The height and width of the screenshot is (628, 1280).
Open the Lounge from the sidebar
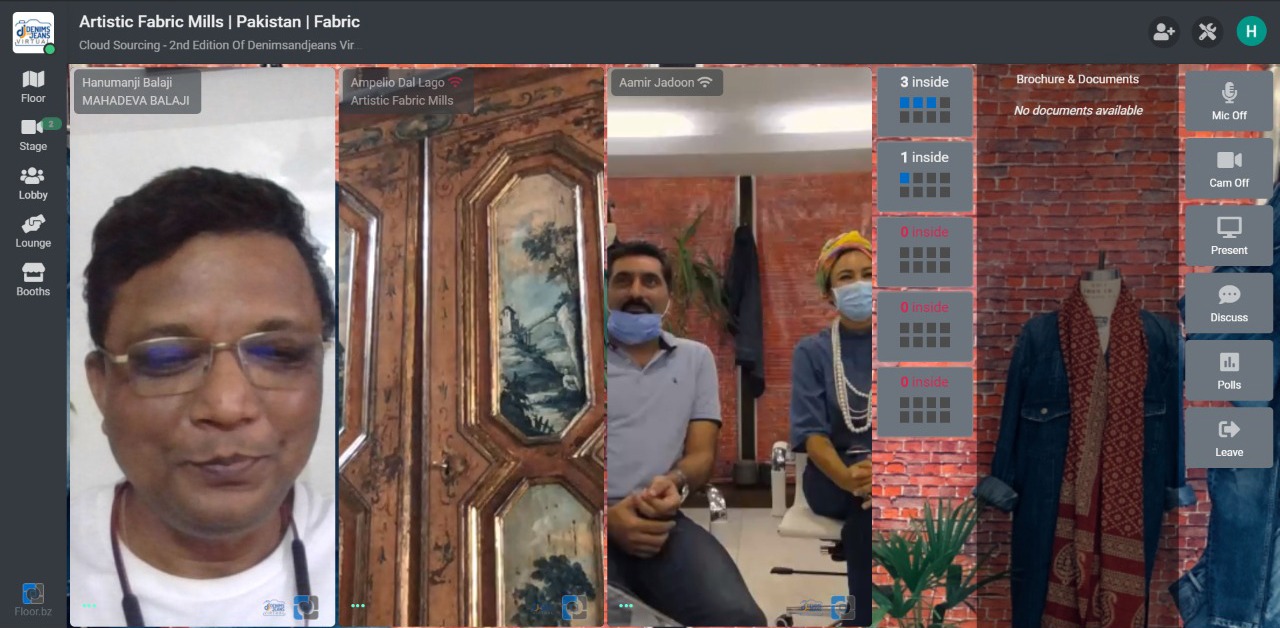(33, 232)
